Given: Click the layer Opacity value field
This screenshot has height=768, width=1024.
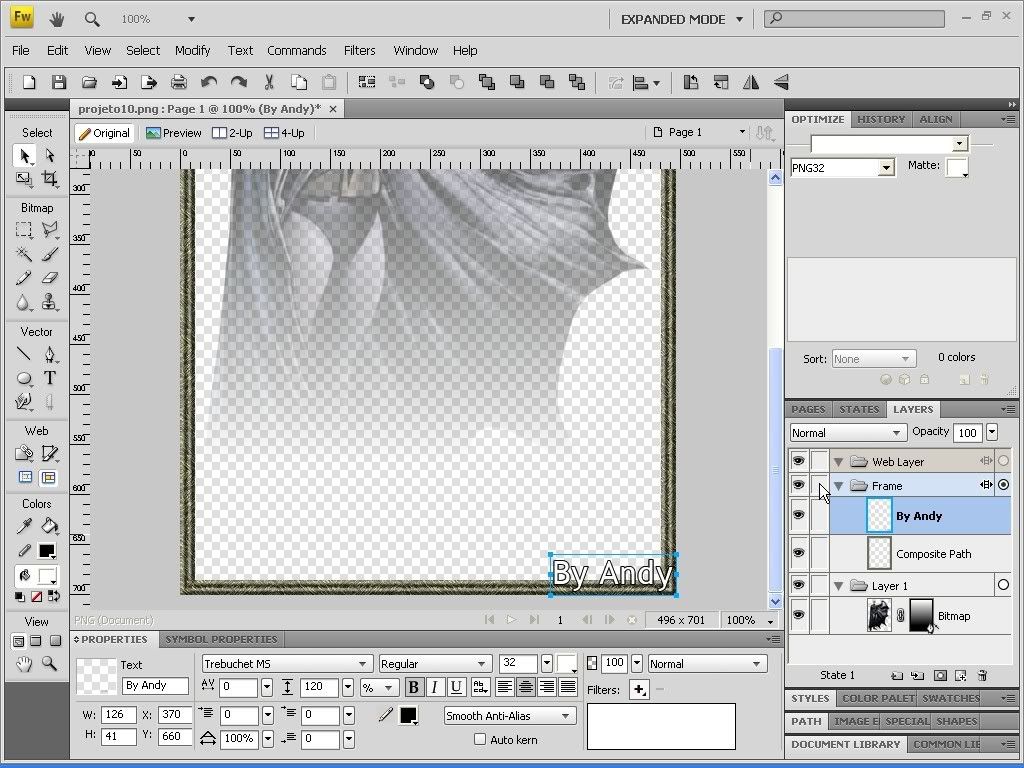Looking at the screenshot, I should tap(968, 432).
